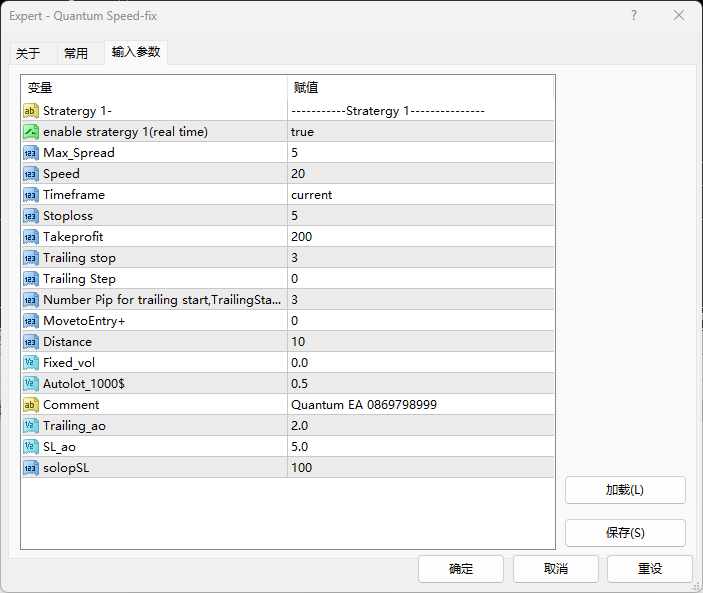The height and width of the screenshot is (593, 703).
Task: Edit the Number Pip trailing start value 3
Action: click(421, 300)
